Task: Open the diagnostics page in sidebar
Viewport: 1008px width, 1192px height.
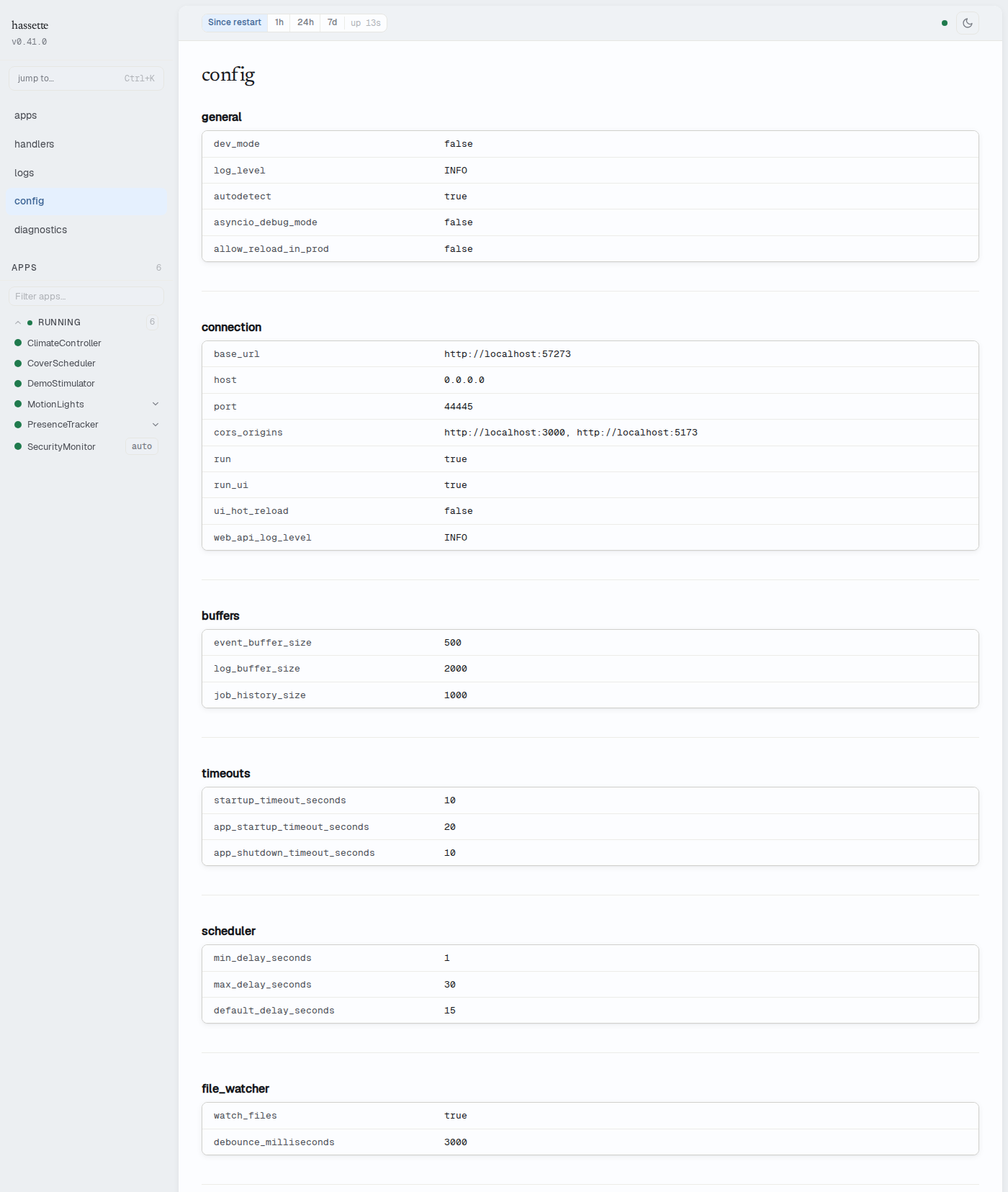Action: tap(86, 230)
